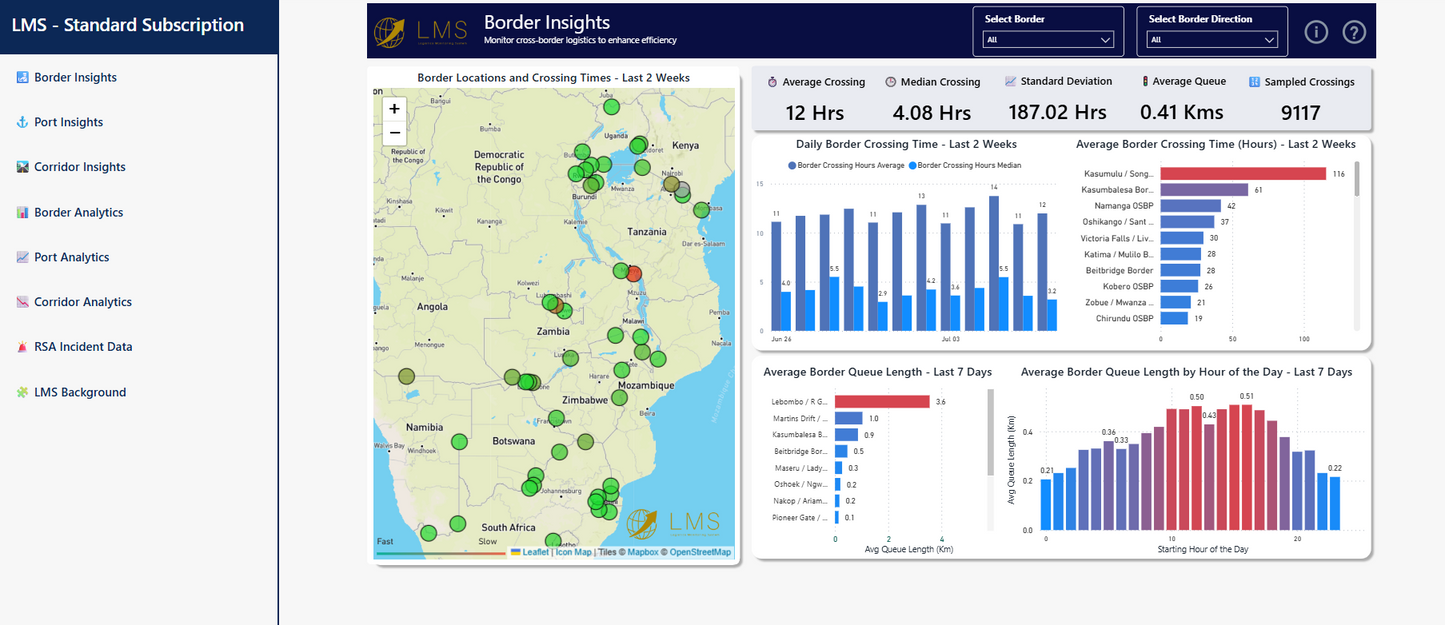Click the Port Insights anchor icon
This screenshot has height=625, width=1445.
tap(23, 122)
